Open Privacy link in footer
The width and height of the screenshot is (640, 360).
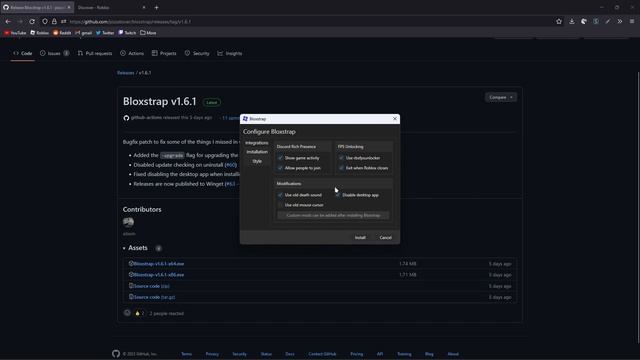pyautogui.click(x=212, y=354)
